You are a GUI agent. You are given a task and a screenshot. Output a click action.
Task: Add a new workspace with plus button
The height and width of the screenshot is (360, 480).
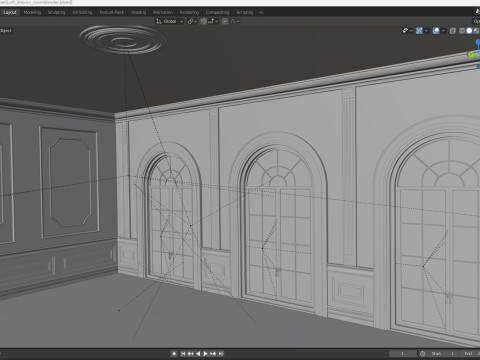[x=261, y=12]
